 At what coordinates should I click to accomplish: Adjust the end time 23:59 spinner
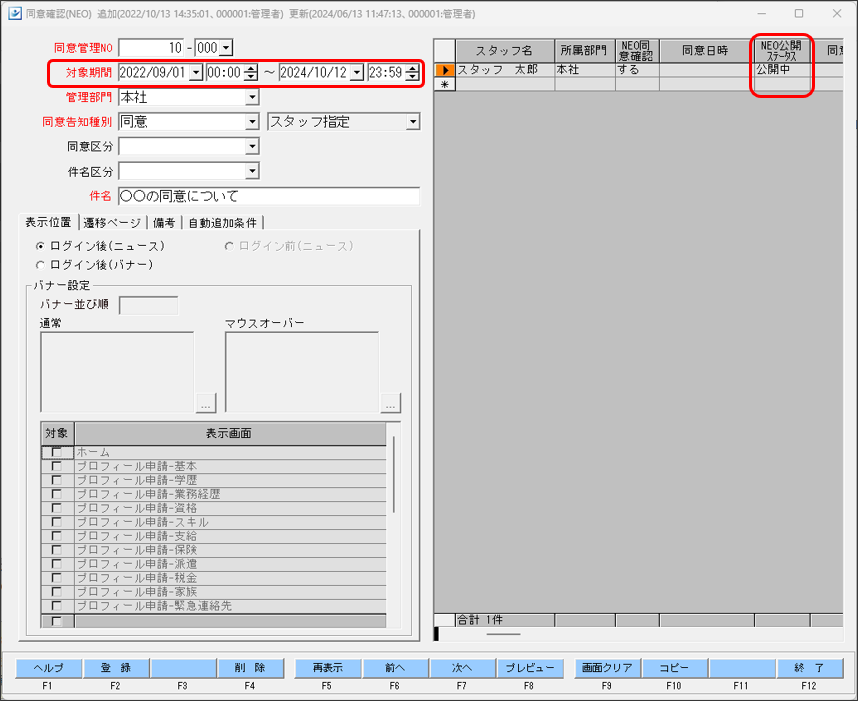(413, 73)
